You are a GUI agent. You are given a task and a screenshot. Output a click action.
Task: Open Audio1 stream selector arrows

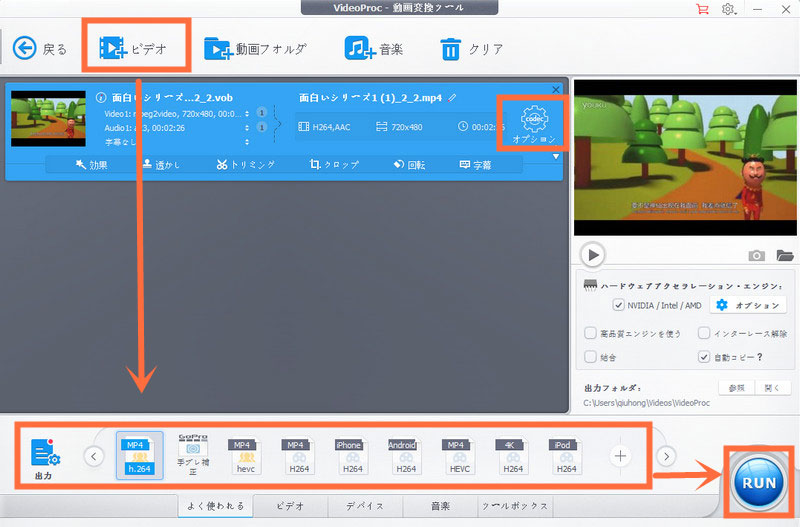click(247, 128)
